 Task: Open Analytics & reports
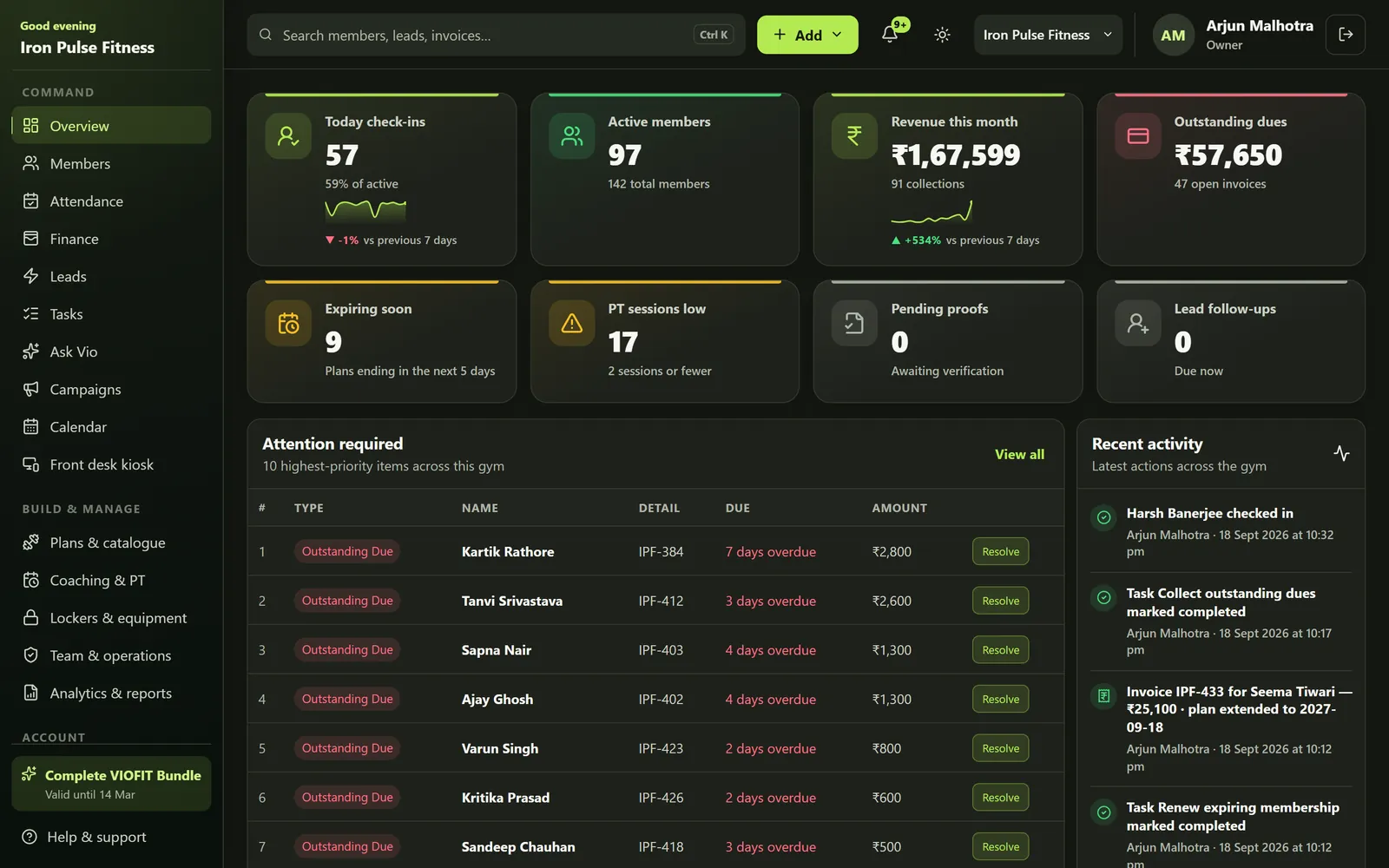point(111,693)
